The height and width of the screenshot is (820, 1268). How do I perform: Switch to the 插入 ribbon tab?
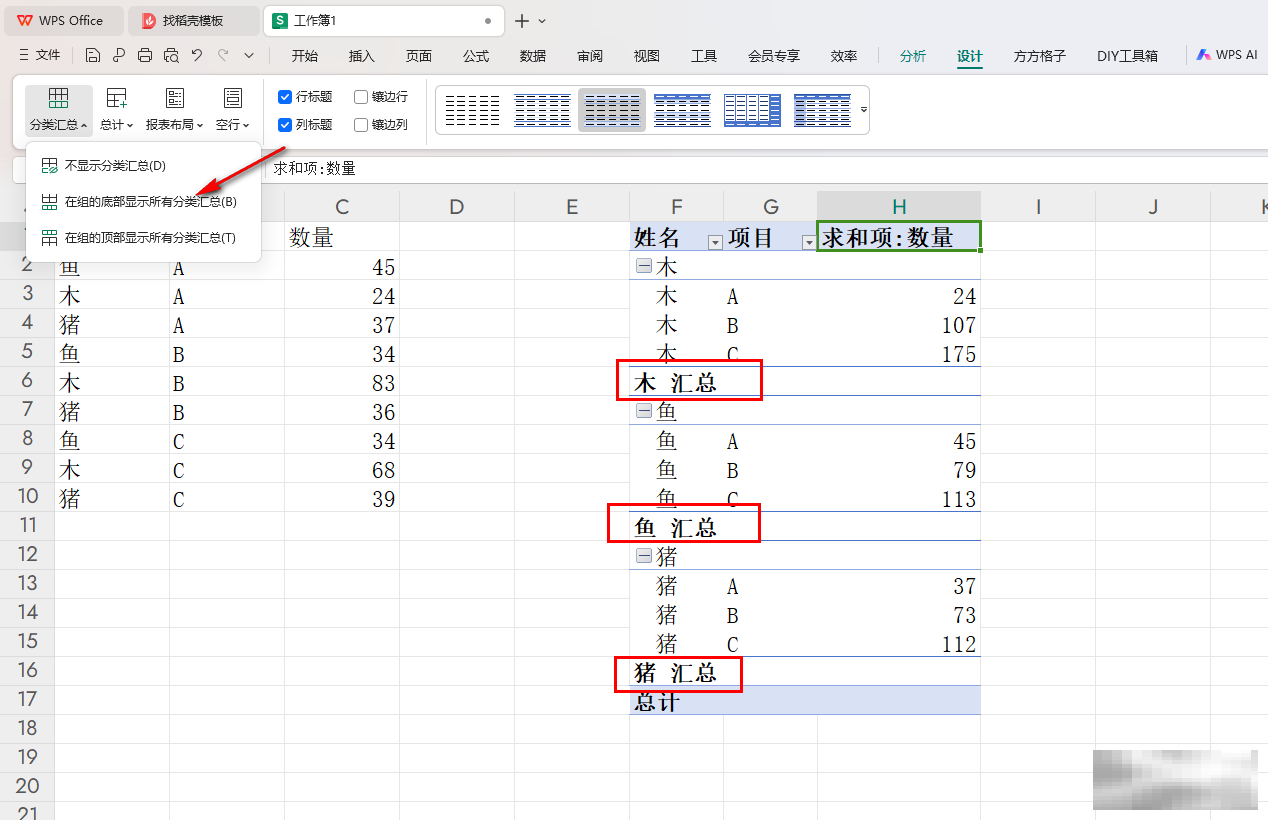362,56
